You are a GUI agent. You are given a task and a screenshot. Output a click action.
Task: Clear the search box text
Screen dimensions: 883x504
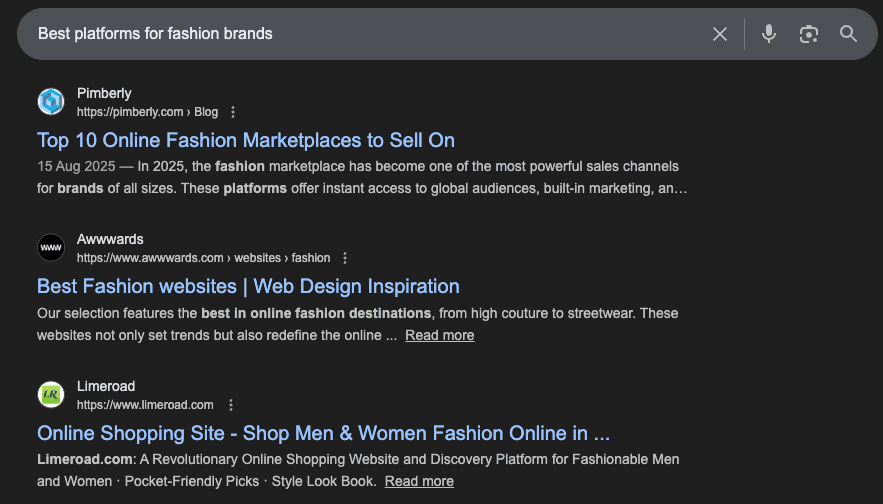(x=720, y=34)
